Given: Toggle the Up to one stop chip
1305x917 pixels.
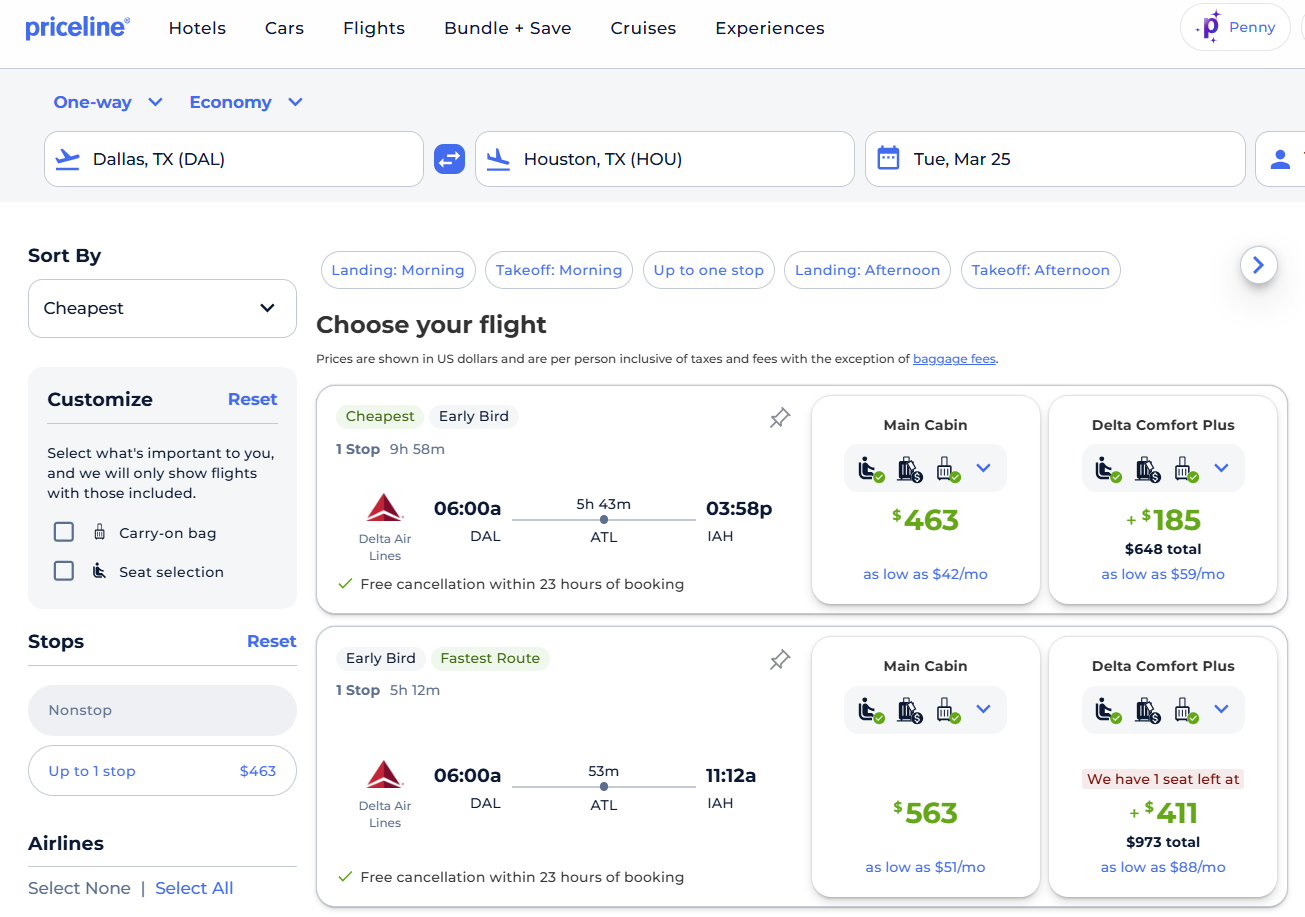Looking at the screenshot, I should tap(708, 270).
